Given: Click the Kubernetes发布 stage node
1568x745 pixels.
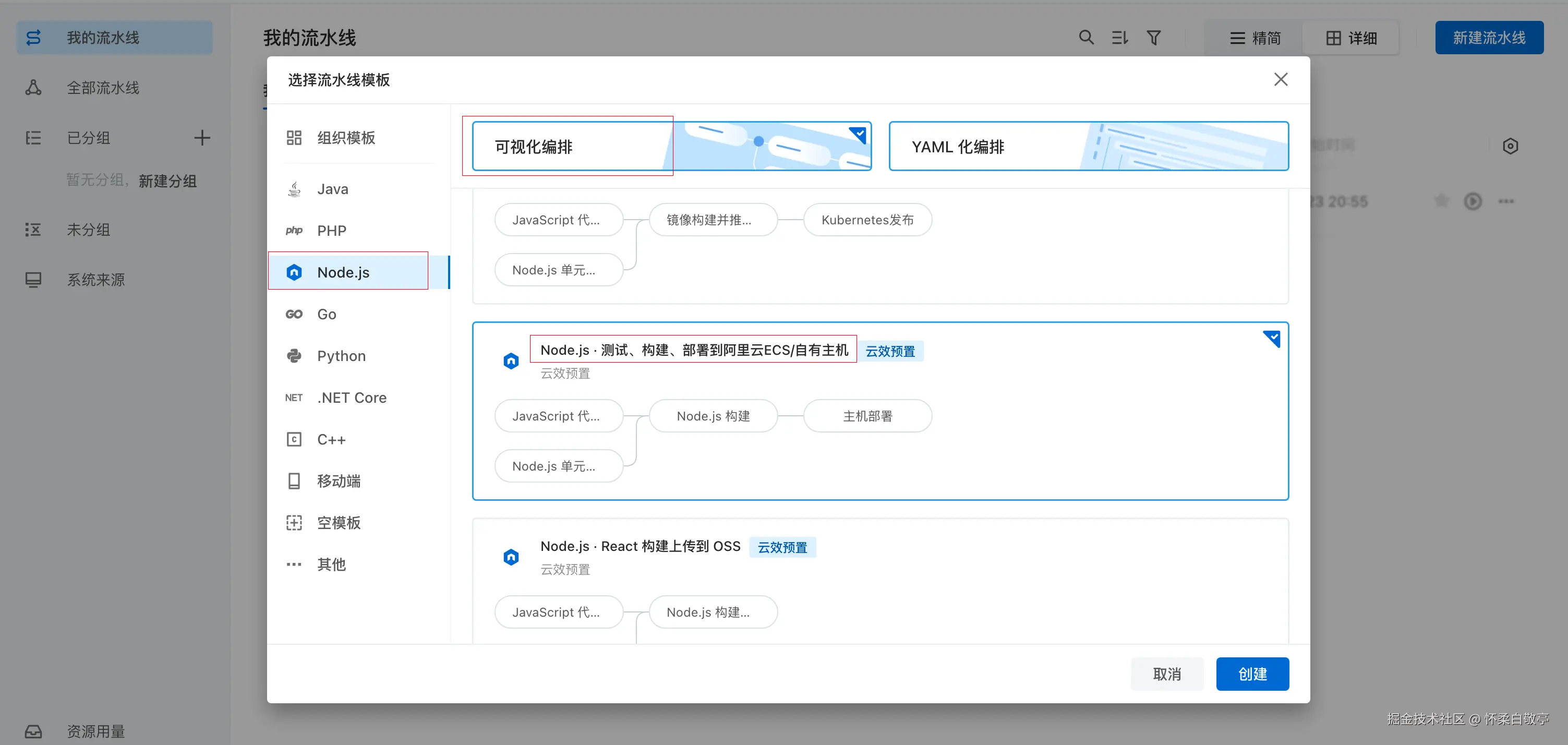Looking at the screenshot, I should [x=867, y=220].
